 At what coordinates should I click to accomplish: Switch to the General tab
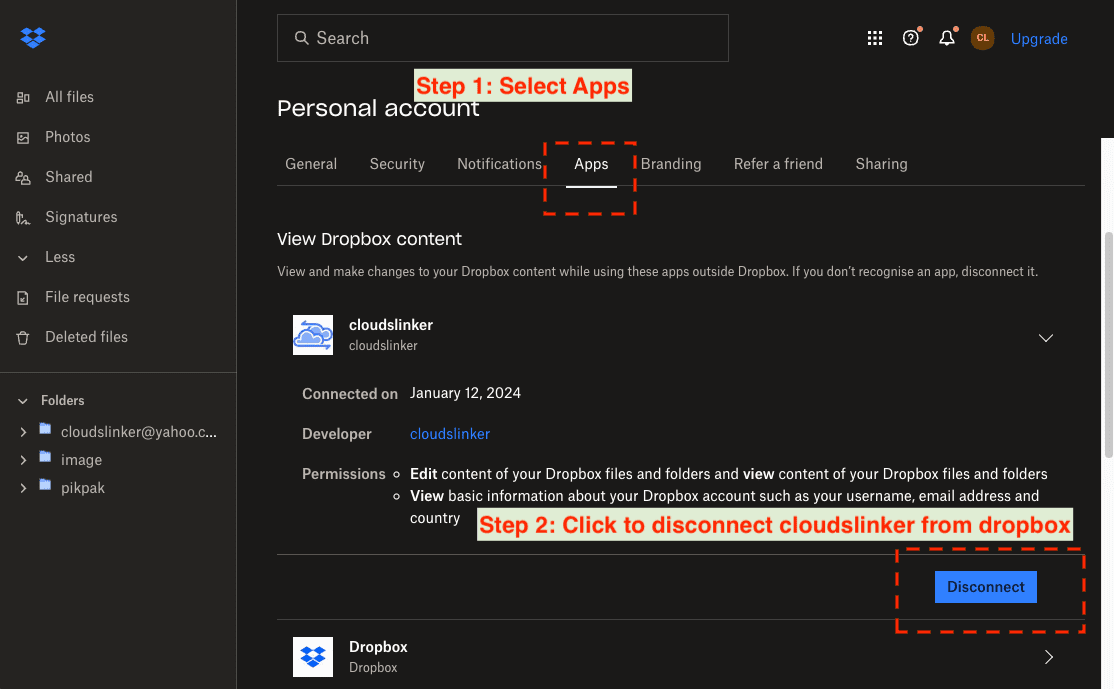[310, 164]
